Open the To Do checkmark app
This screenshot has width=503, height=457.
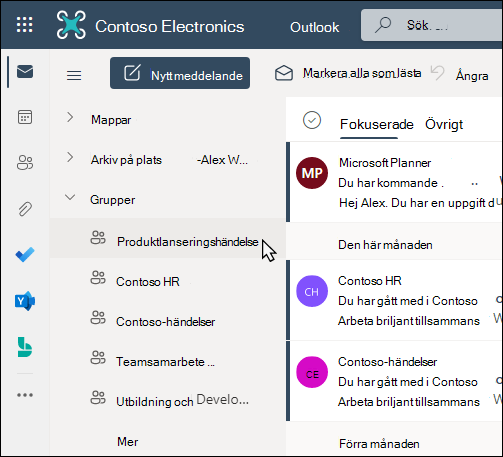pos(25,254)
